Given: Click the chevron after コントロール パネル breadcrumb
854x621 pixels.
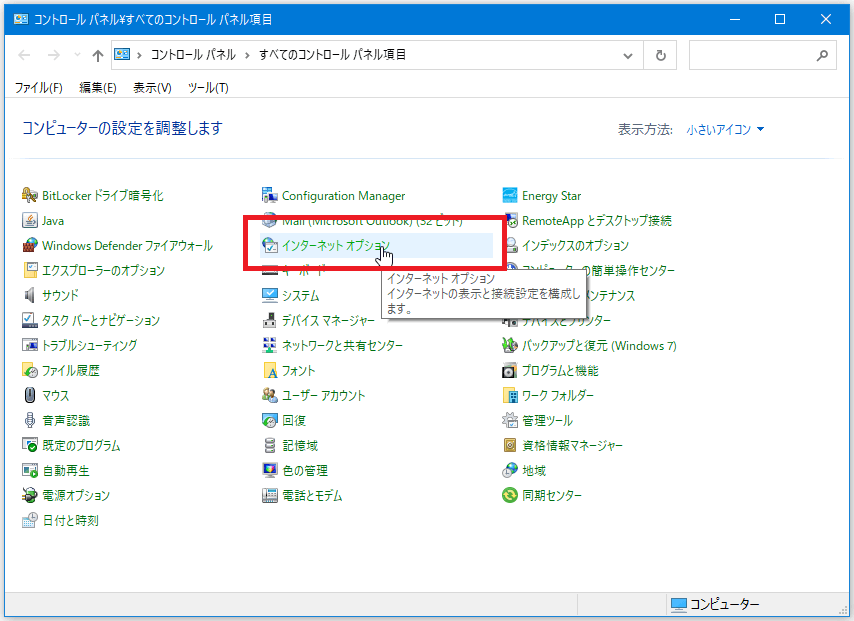Looking at the screenshot, I should click(247, 55).
